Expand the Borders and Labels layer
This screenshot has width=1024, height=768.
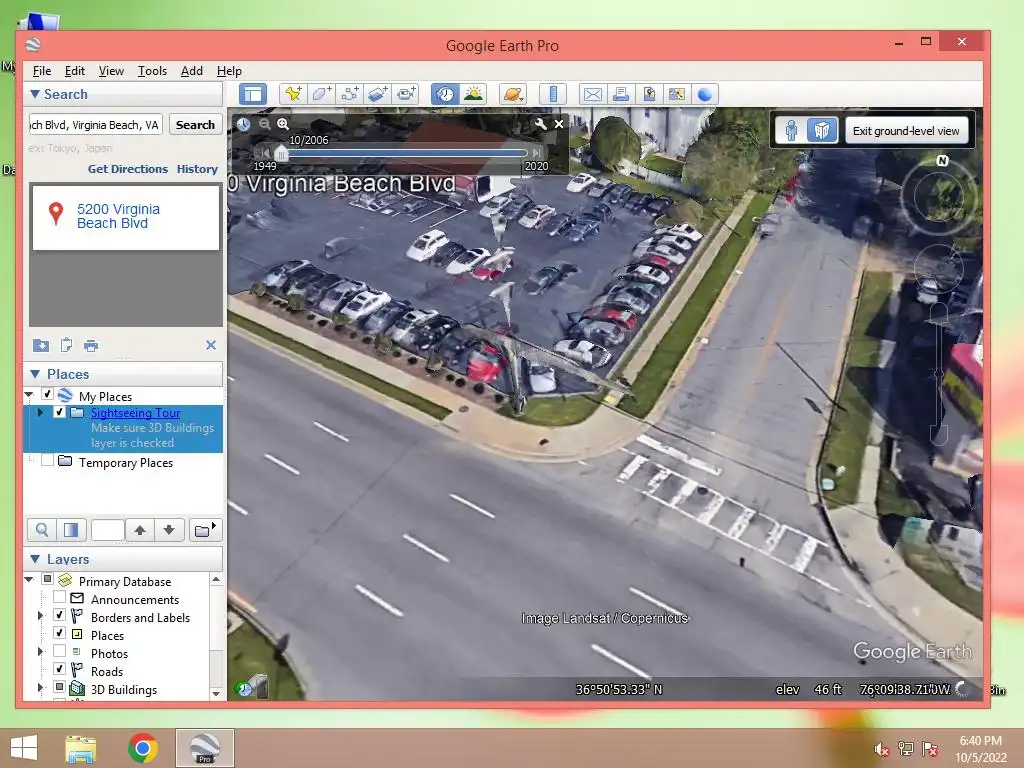pyautogui.click(x=40, y=615)
